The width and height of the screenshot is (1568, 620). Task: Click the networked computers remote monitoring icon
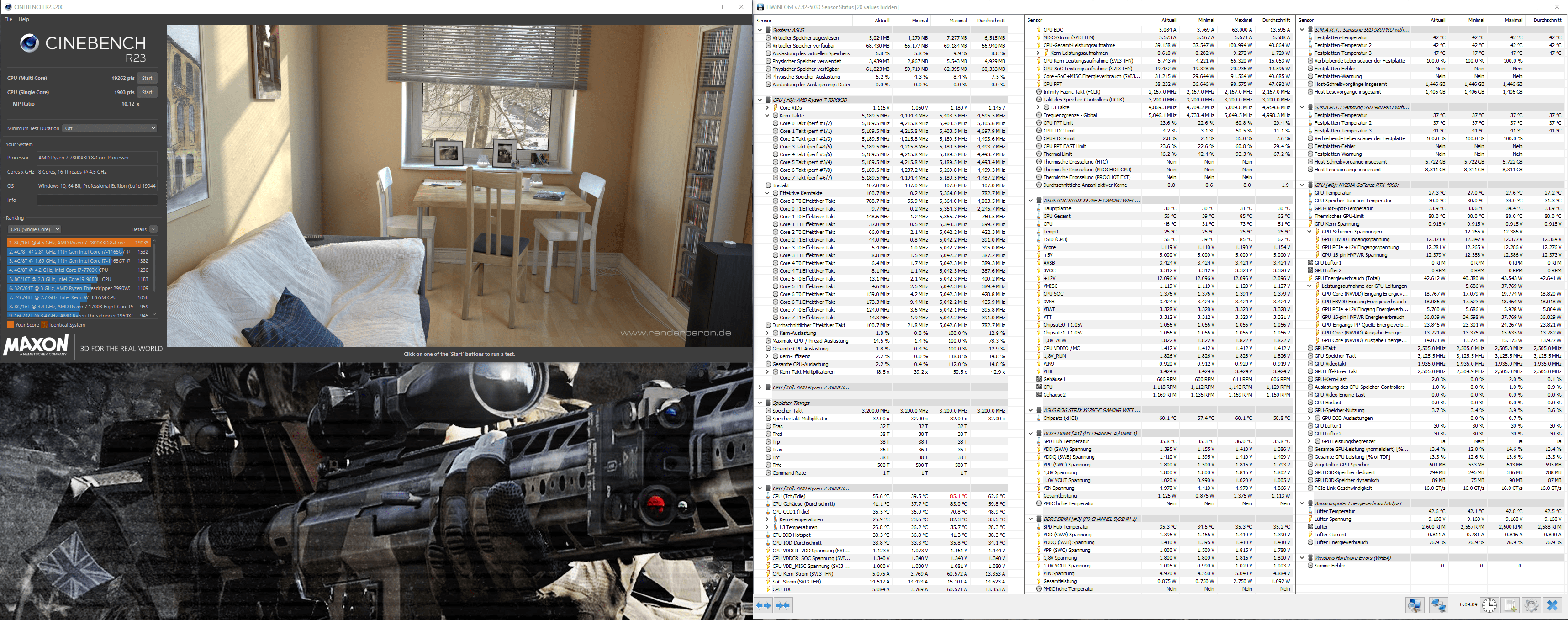(1438, 605)
